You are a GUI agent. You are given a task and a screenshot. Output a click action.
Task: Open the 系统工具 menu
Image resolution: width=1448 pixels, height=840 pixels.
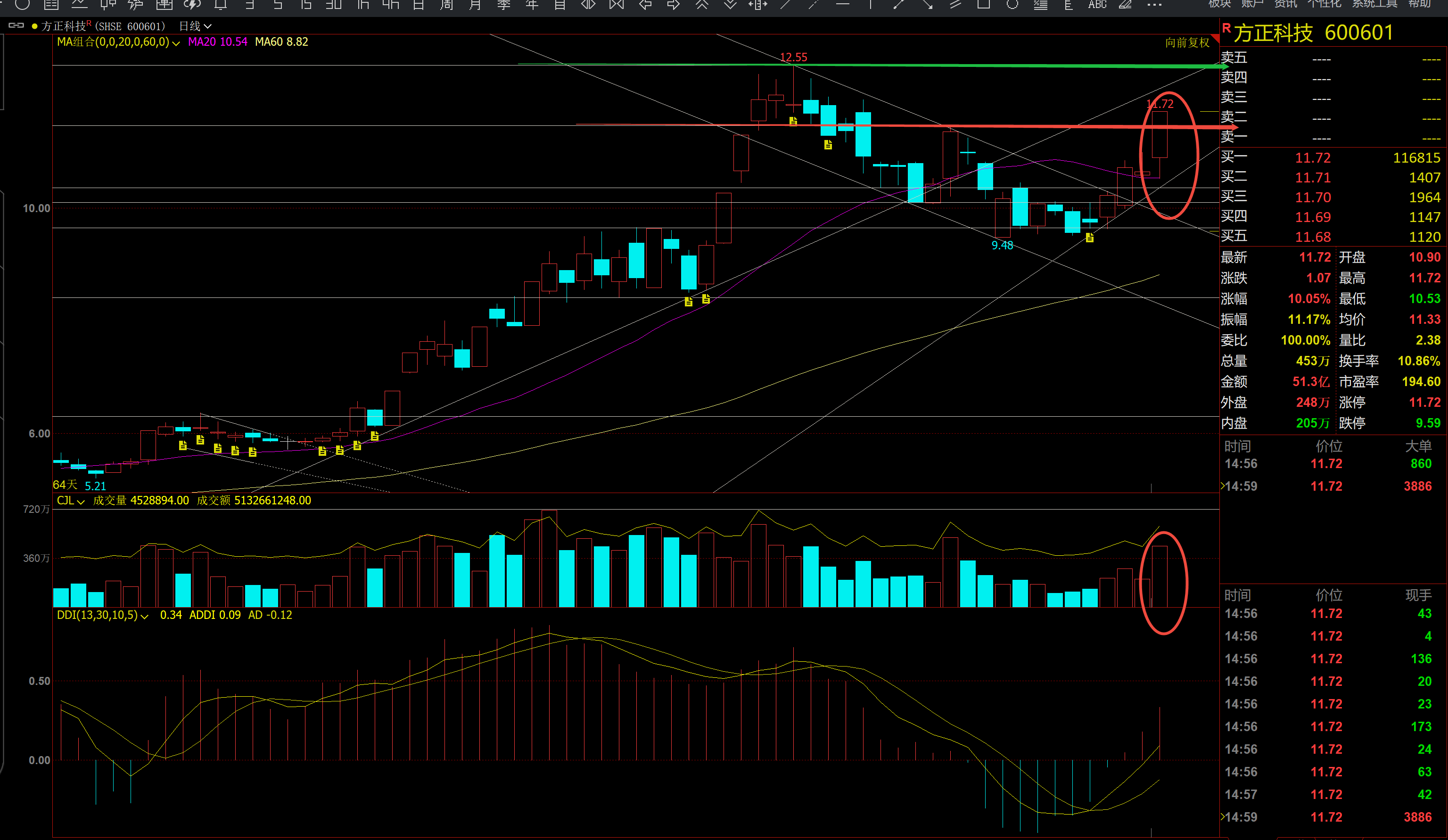coord(1374,4)
